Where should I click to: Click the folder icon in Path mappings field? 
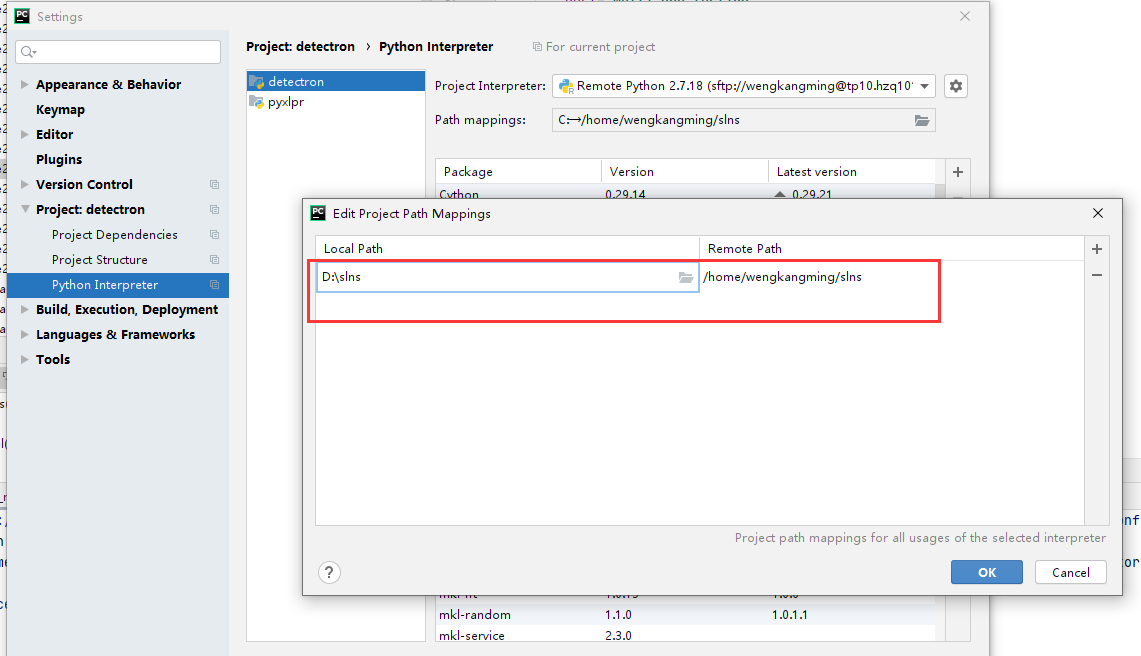tap(921, 120)
